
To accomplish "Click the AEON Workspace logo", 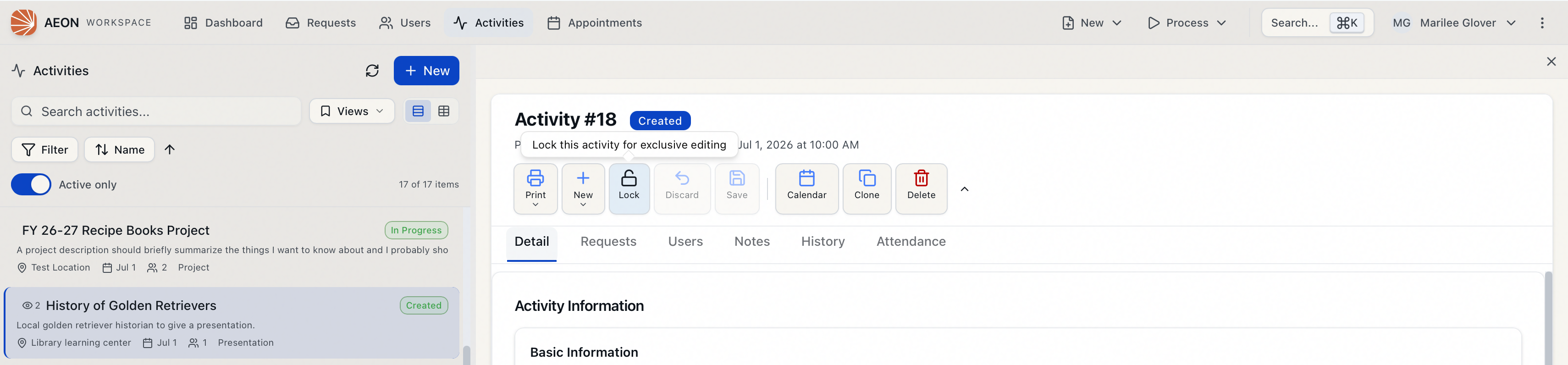I will (x=24, y=22).
